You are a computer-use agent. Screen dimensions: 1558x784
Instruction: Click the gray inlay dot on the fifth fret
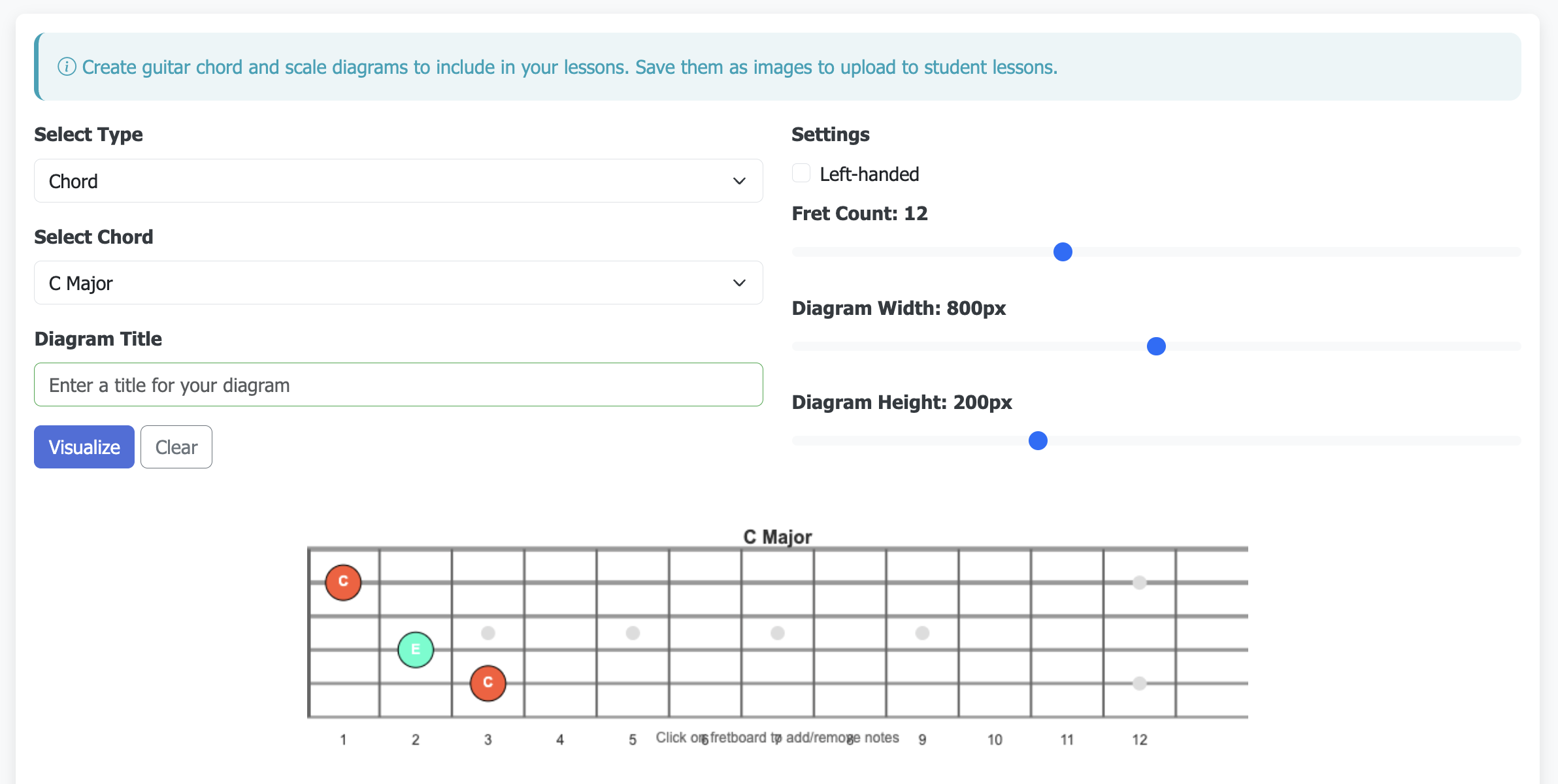(633, 632)
